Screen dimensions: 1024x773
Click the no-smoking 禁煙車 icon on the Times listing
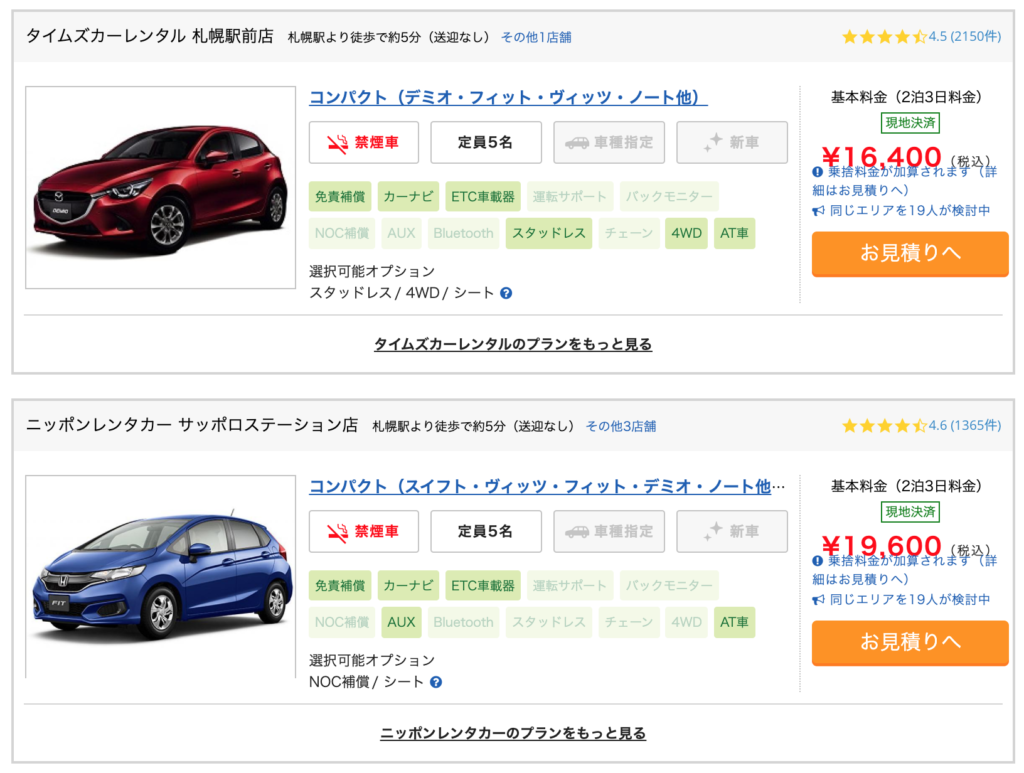[338, 143]
